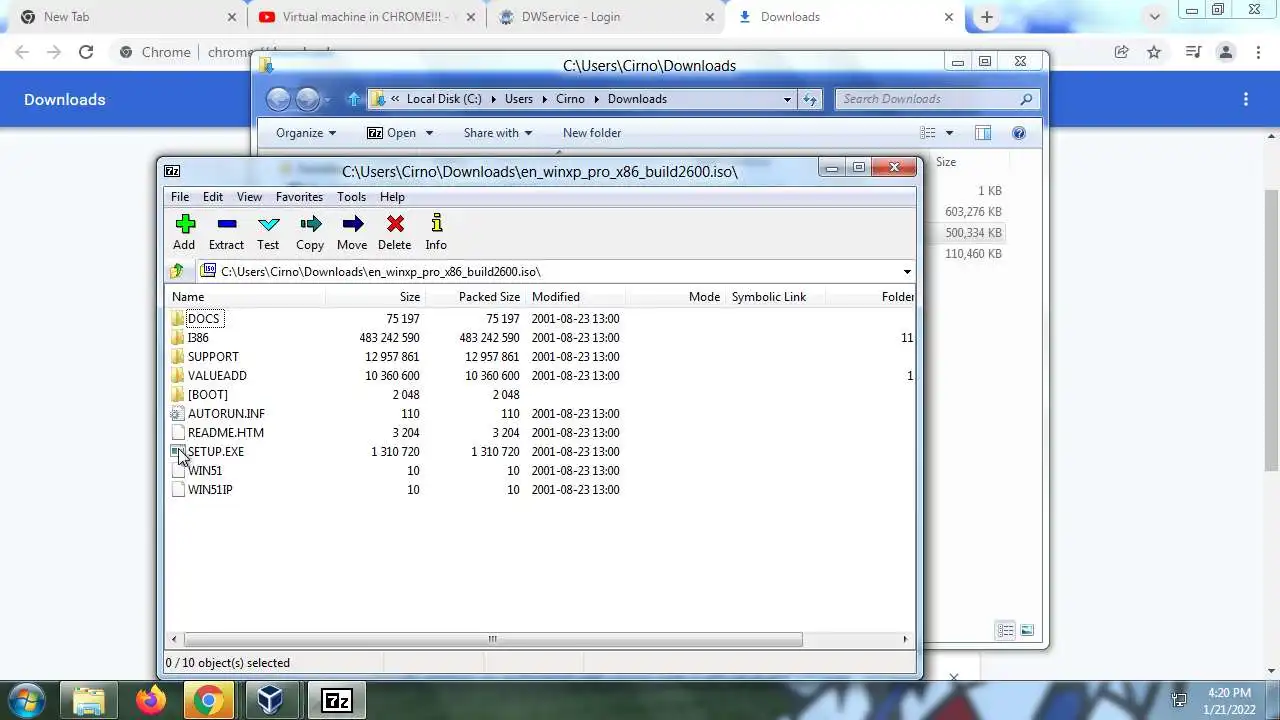Click the Explorer Forward button
Screen dimensions: 1280x720
(307, 99)
